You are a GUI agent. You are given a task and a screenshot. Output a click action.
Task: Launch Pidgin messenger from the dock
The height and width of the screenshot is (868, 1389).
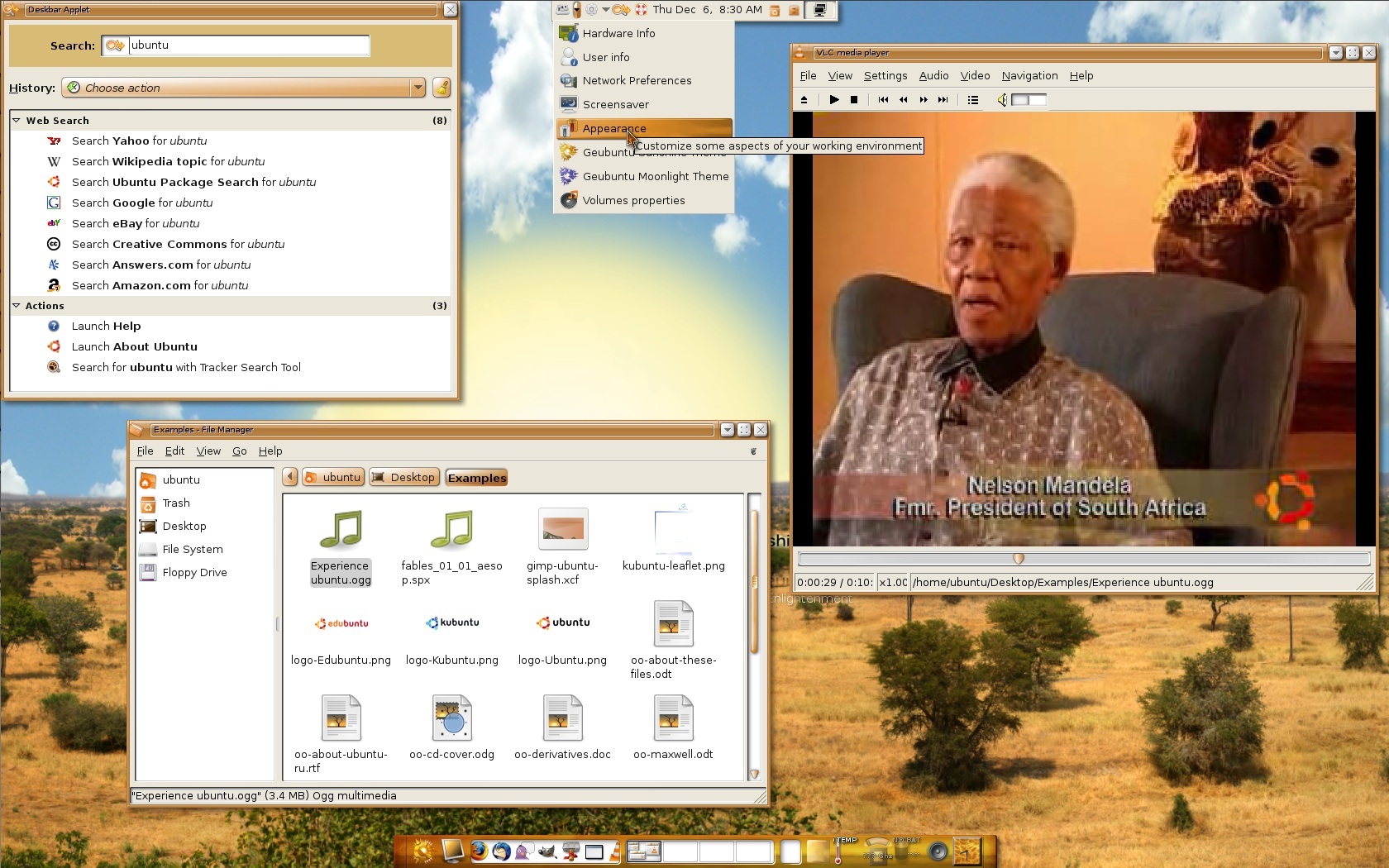(x=524, y=851)
